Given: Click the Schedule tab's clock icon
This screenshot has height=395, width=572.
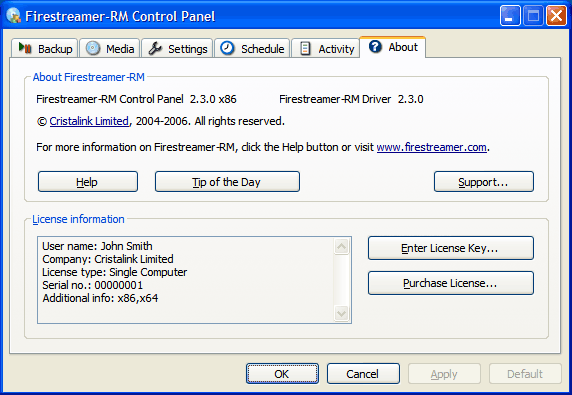Looking at the screenshot, I should (x=227, y=48).
